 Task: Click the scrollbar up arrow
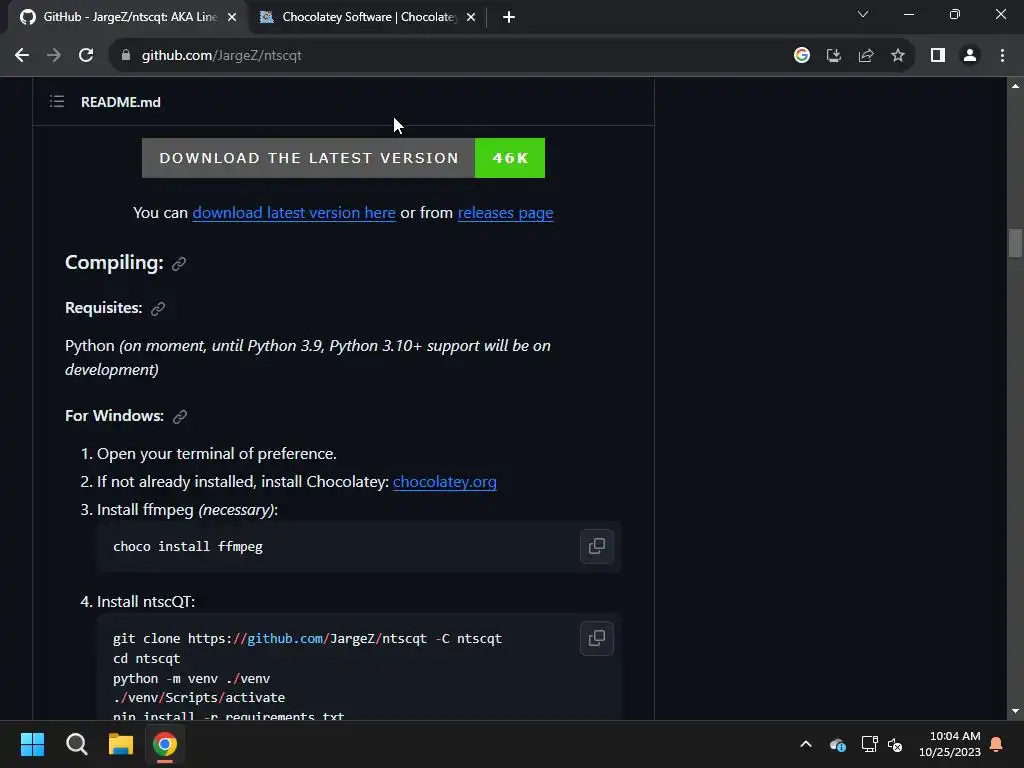[1015, 86]
